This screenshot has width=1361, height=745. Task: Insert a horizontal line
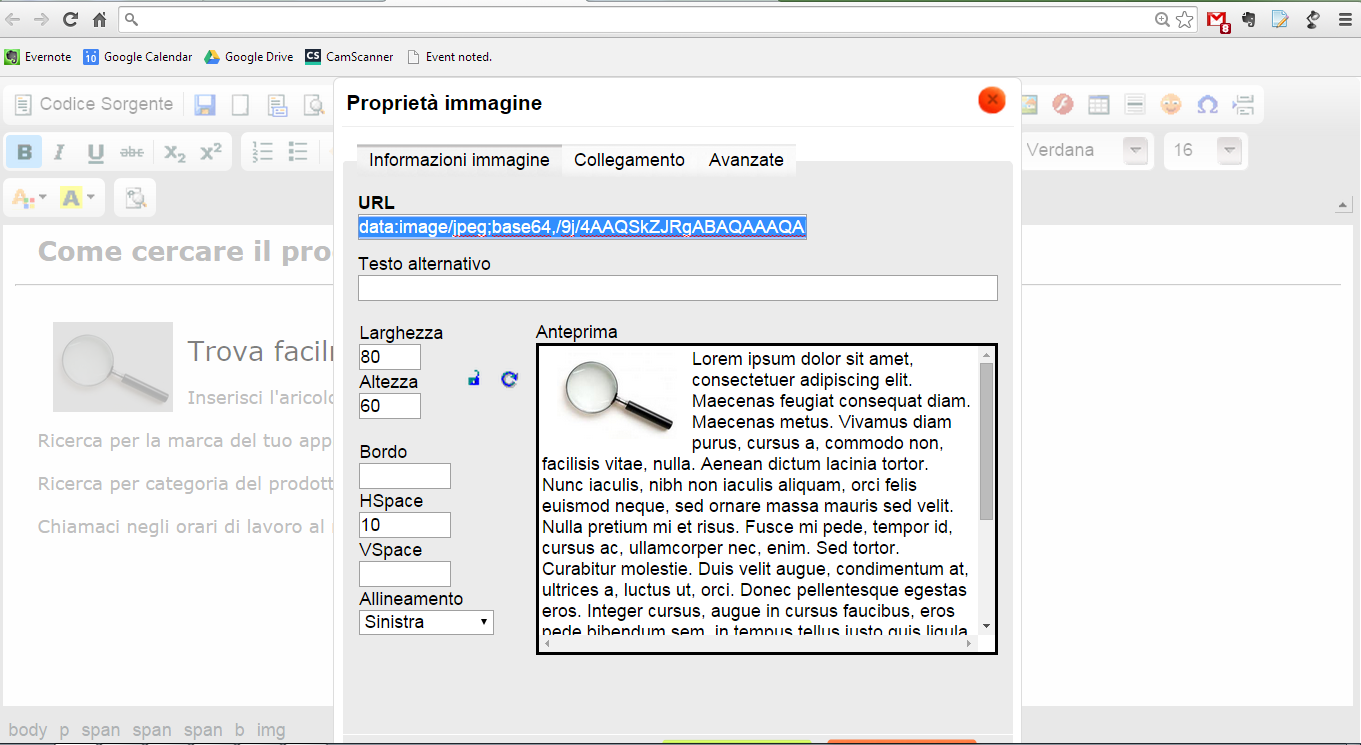point(1134,105)
